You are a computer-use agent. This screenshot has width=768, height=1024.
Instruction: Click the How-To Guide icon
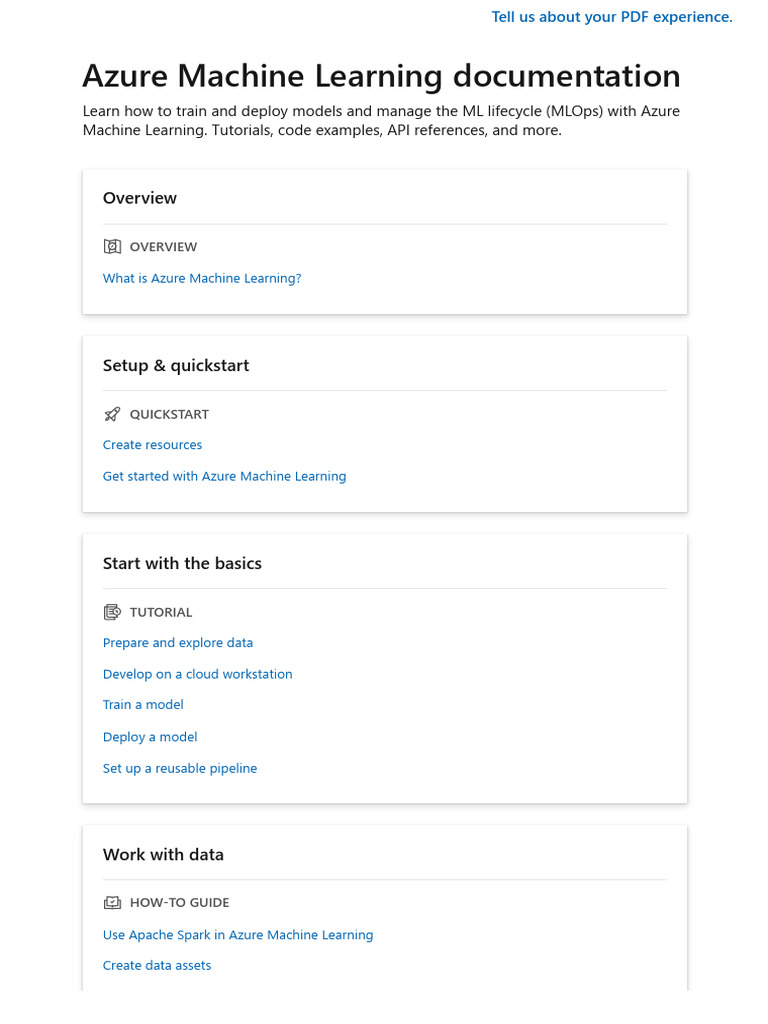click(x=112, y=902)
